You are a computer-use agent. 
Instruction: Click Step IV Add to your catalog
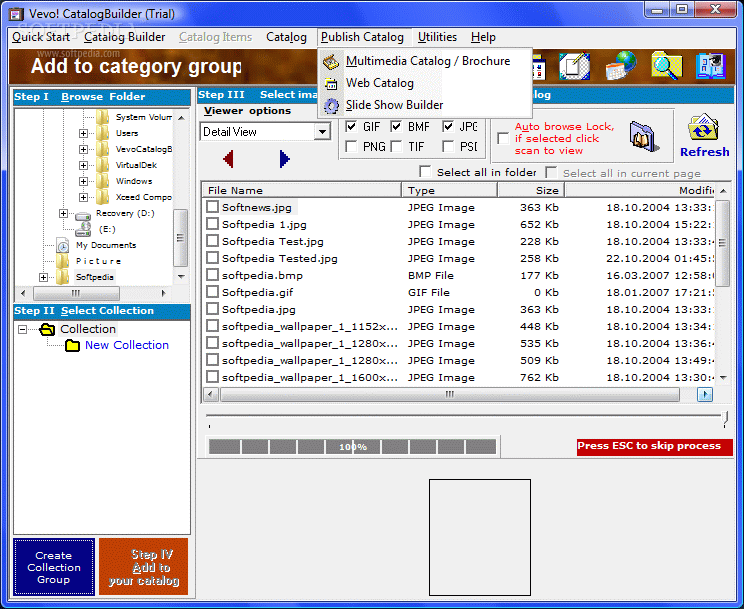pos(144,567)
